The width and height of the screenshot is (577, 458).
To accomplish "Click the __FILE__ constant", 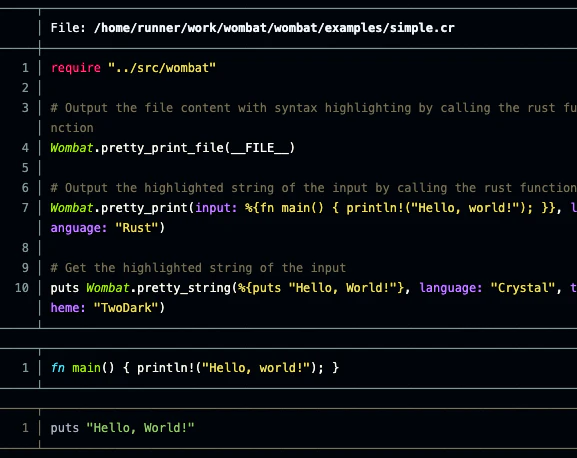I will (259, 148).
